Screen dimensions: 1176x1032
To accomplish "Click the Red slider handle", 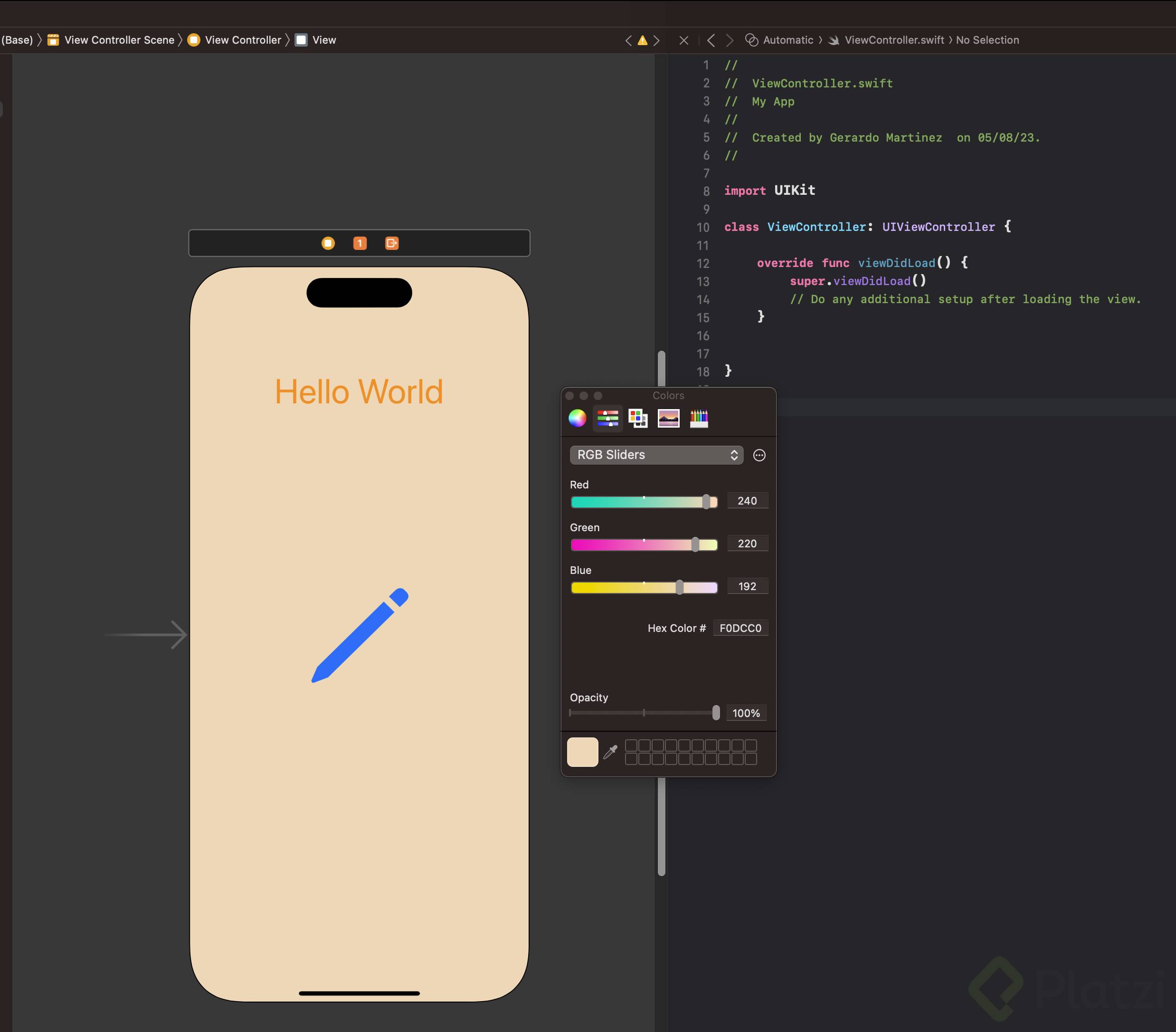I will [x=706, y=502].
